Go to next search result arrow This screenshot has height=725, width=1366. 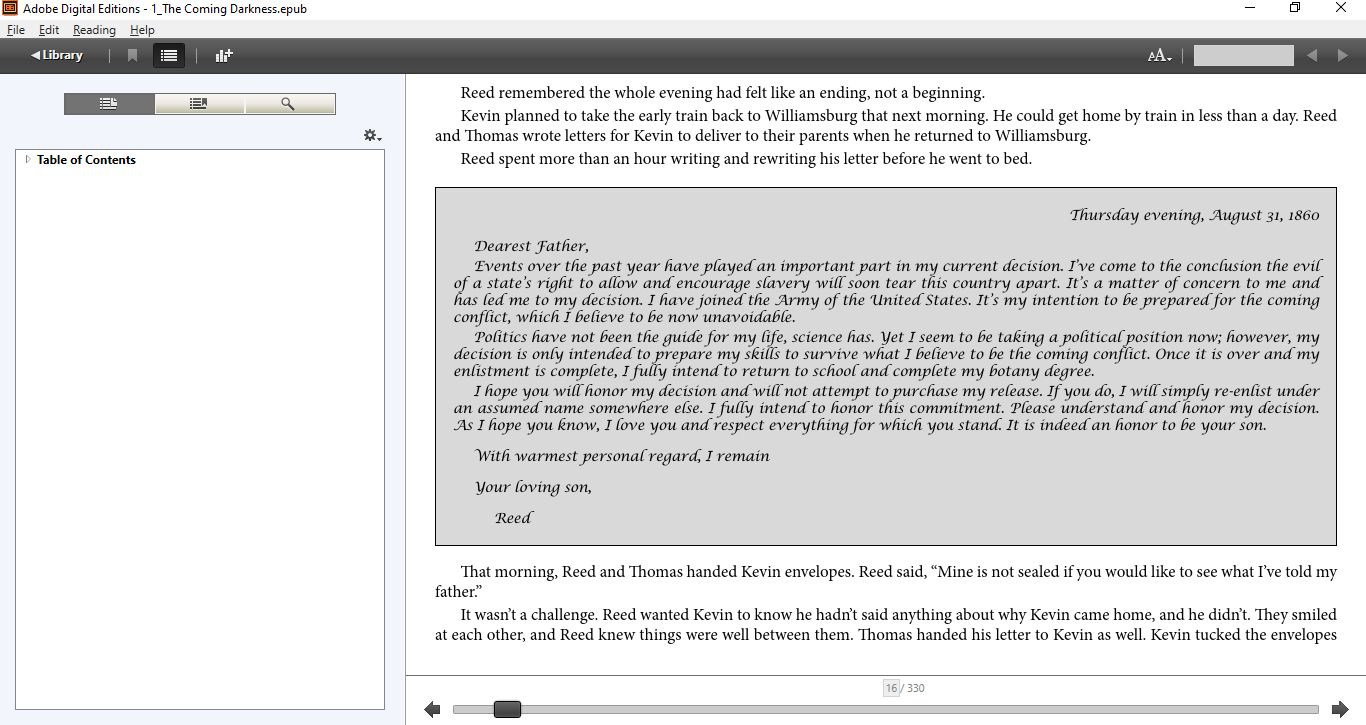pos(1342,56)
